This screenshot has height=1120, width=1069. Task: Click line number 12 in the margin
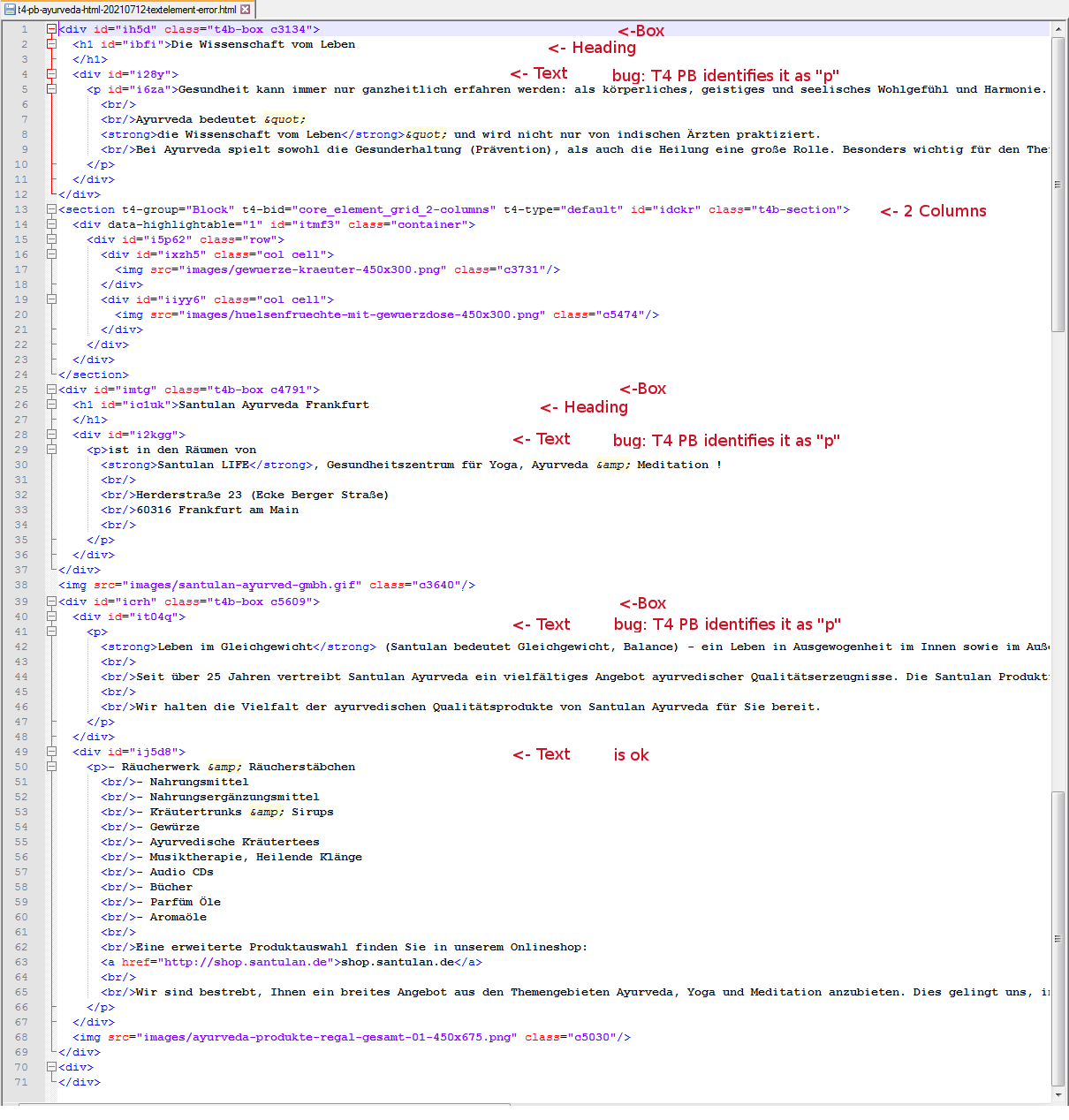pos(20,194)
